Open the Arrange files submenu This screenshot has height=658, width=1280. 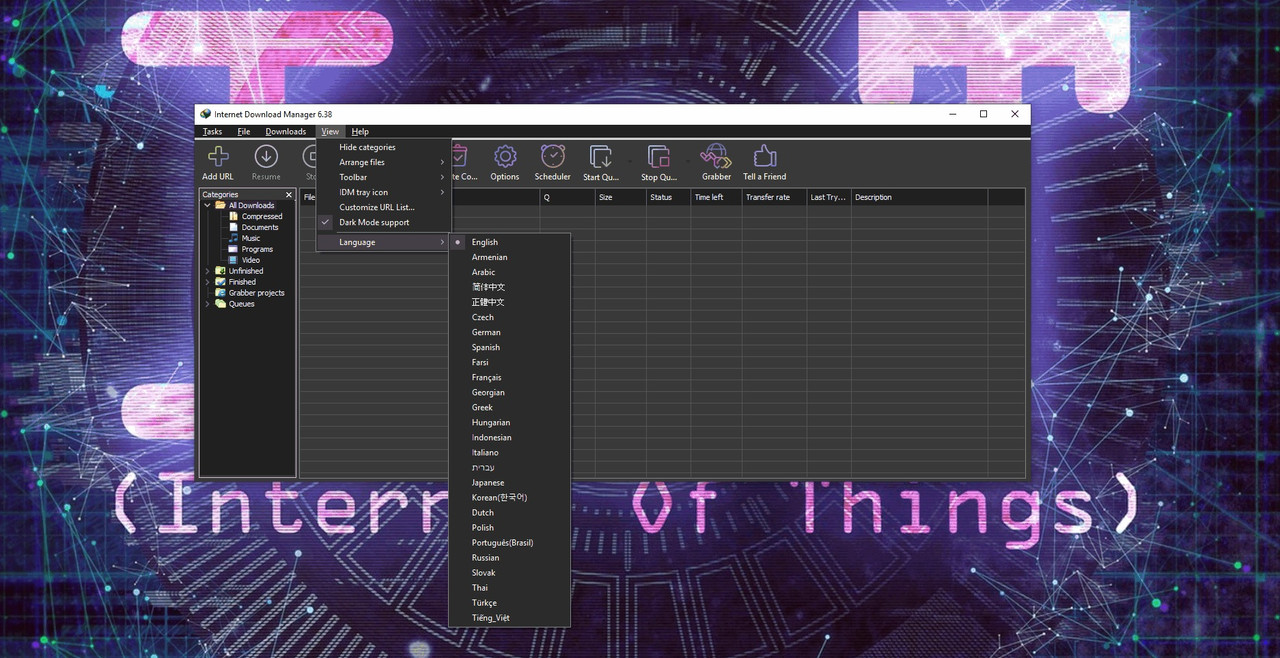coord(384,162)
